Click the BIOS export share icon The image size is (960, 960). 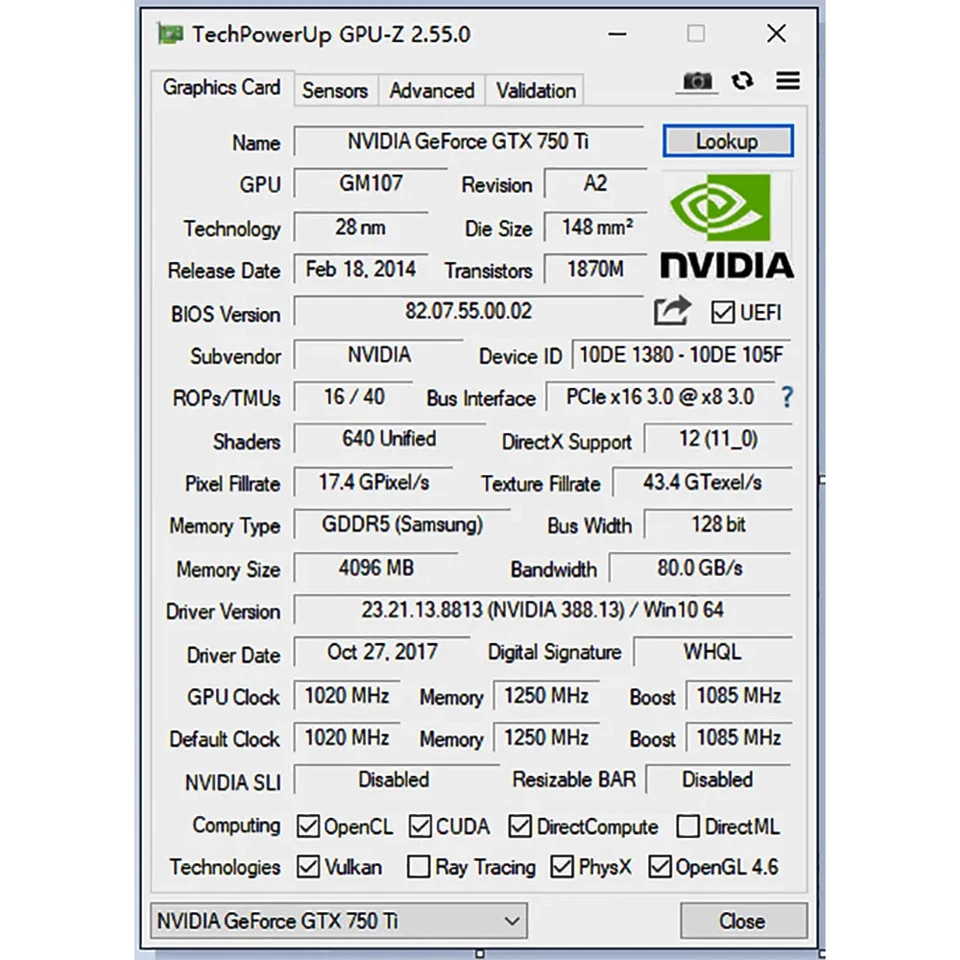672,312
